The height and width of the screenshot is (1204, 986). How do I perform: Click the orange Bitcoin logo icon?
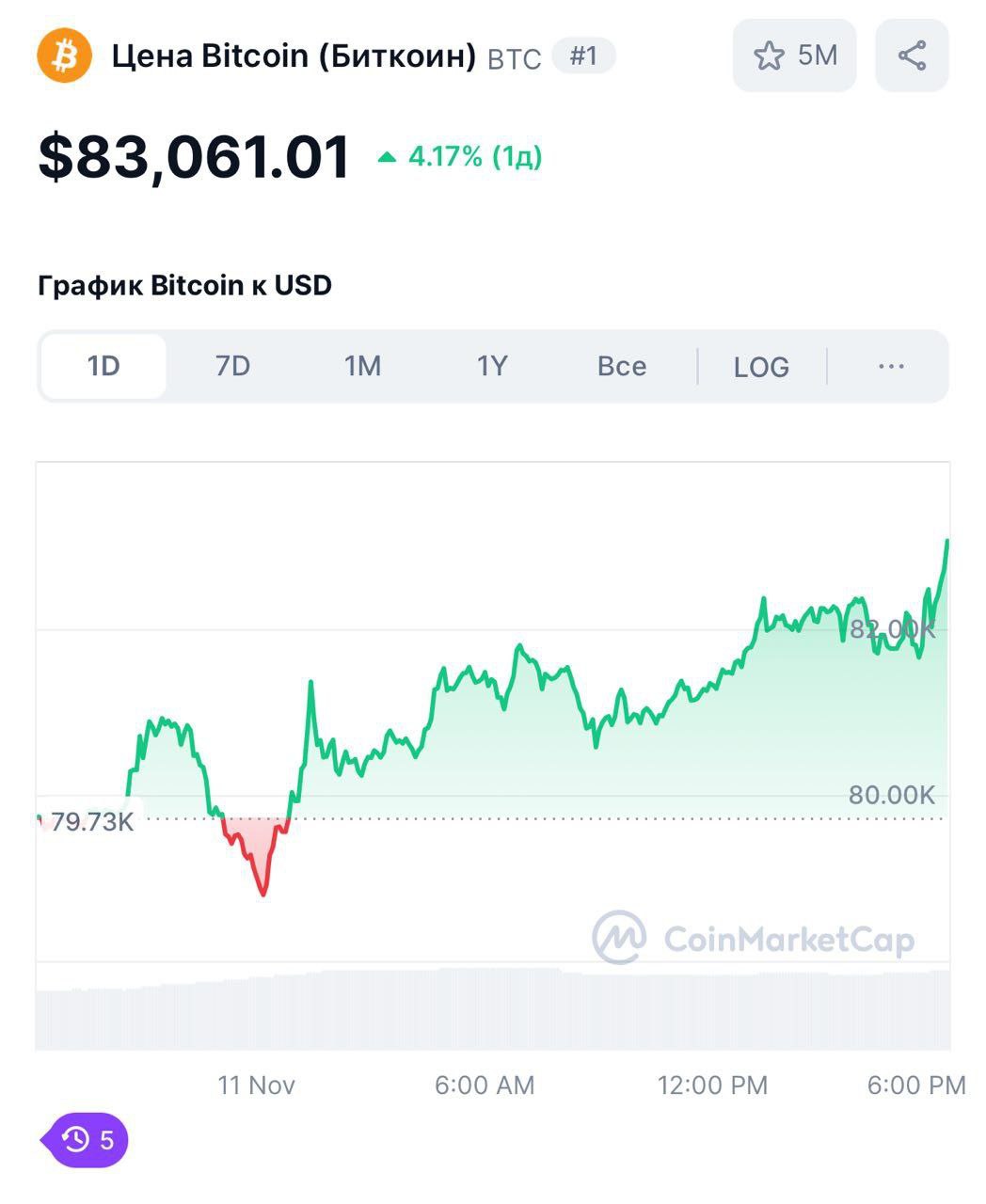(x=64, y=55)
